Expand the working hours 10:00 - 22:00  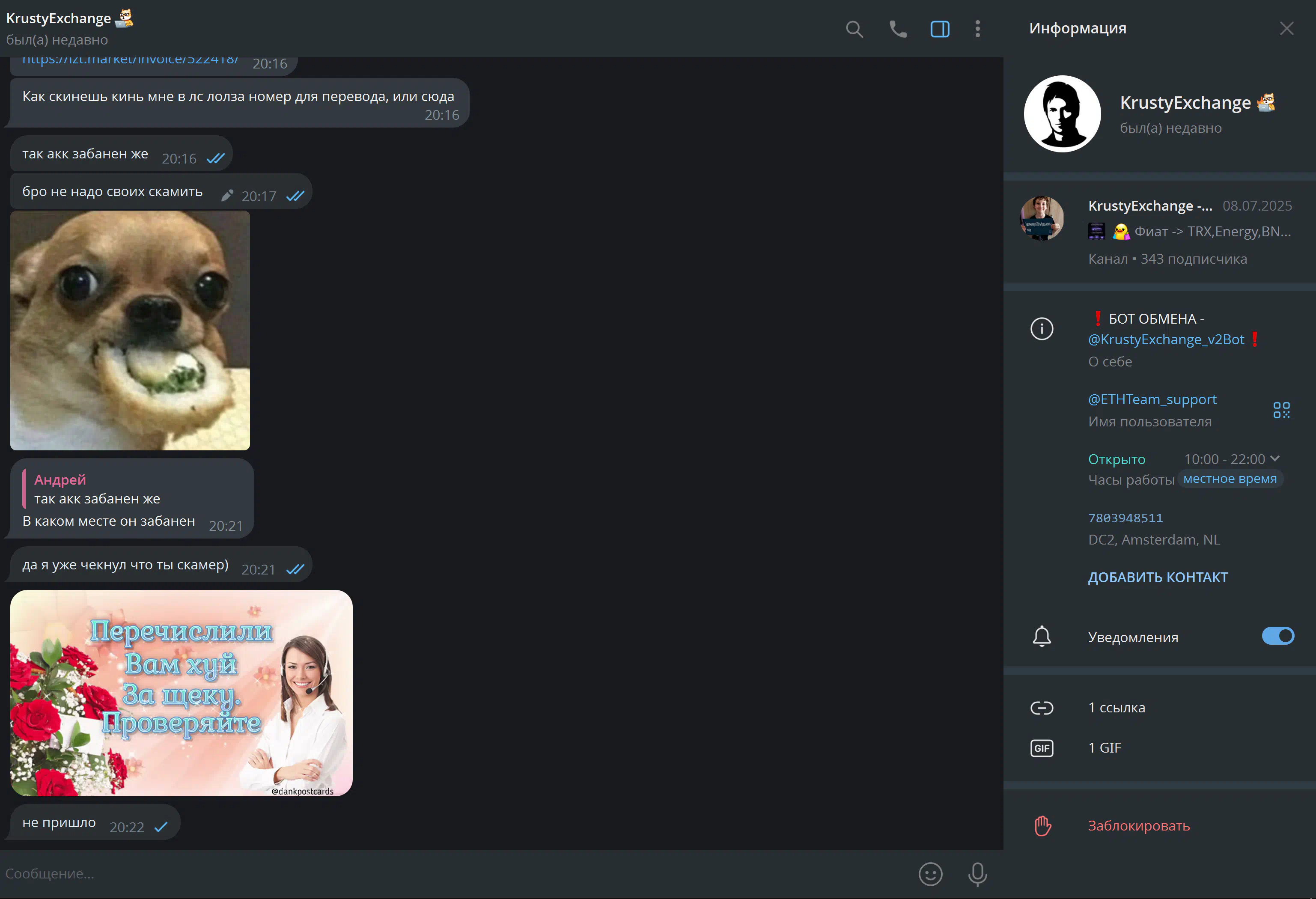[1274, 458]
